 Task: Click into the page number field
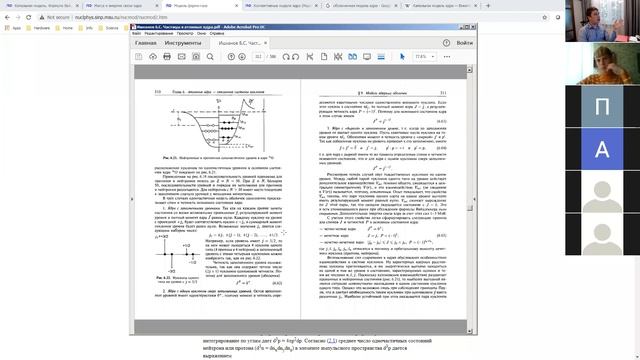point(258,57)
